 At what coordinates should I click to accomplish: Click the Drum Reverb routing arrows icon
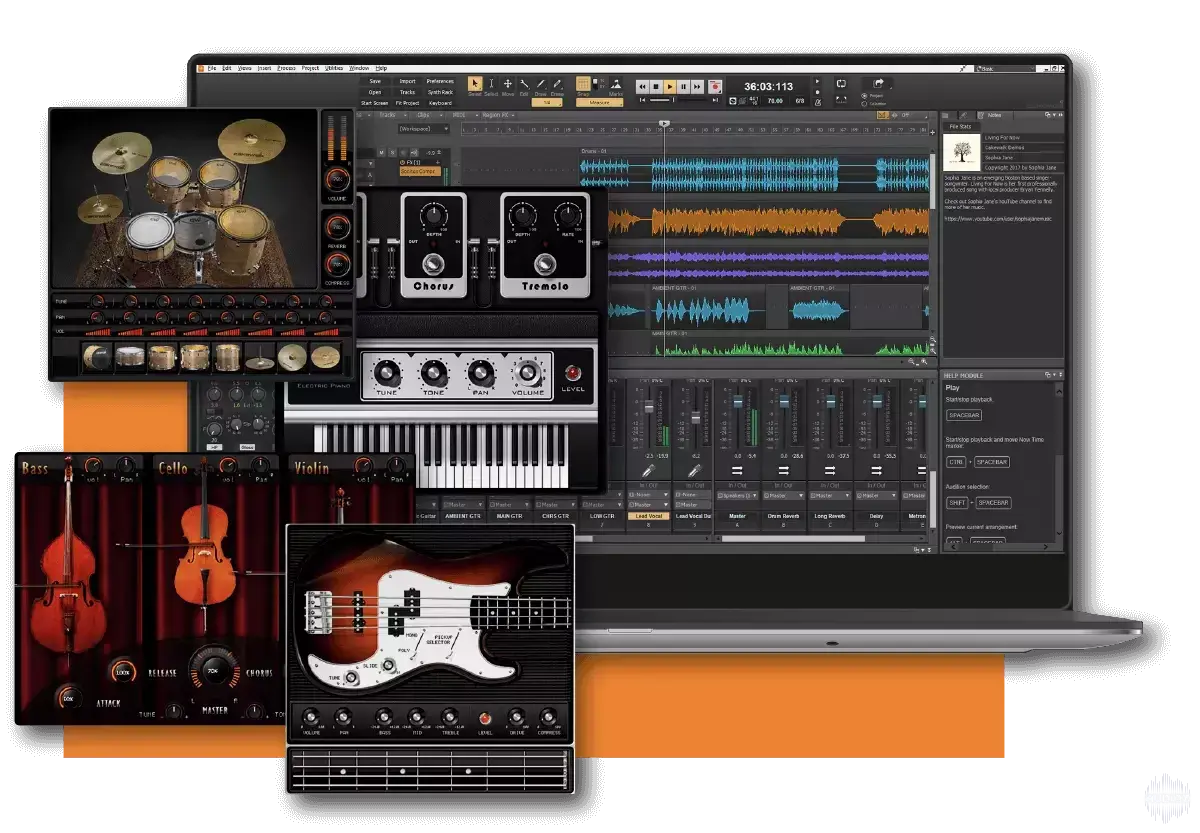[783, 470]
